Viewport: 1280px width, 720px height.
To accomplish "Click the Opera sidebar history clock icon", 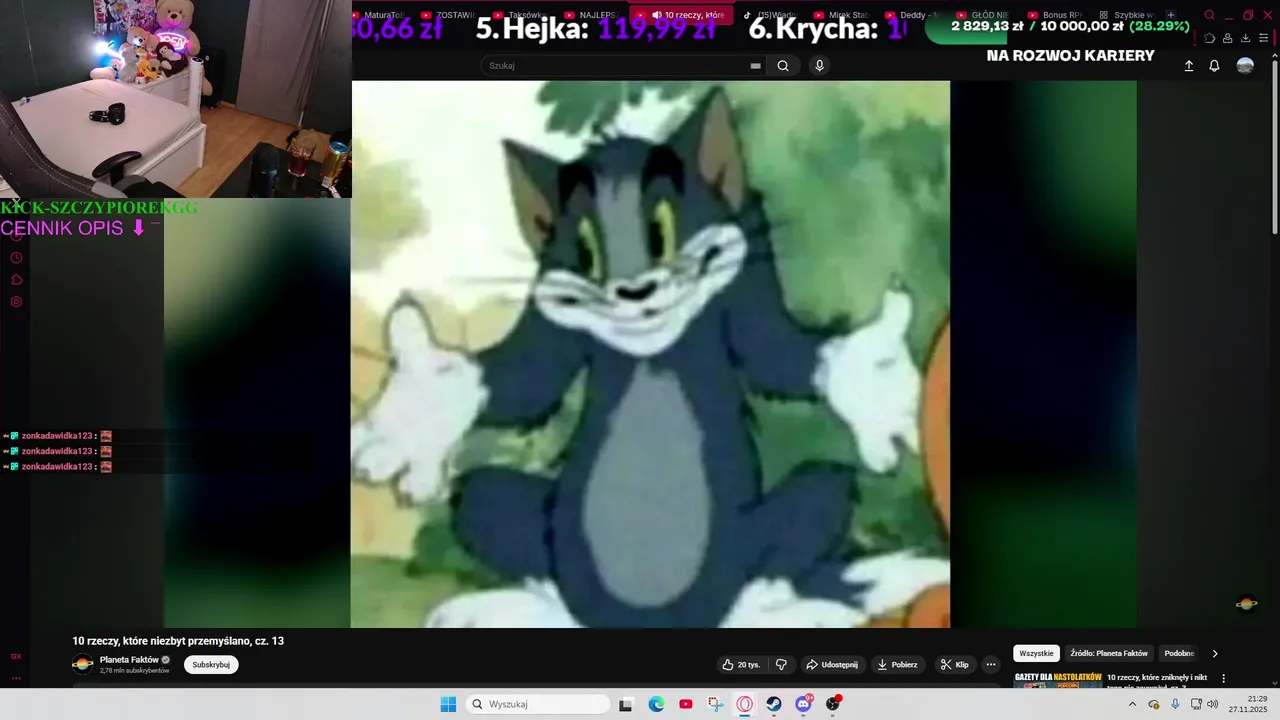I will point(16,258).
